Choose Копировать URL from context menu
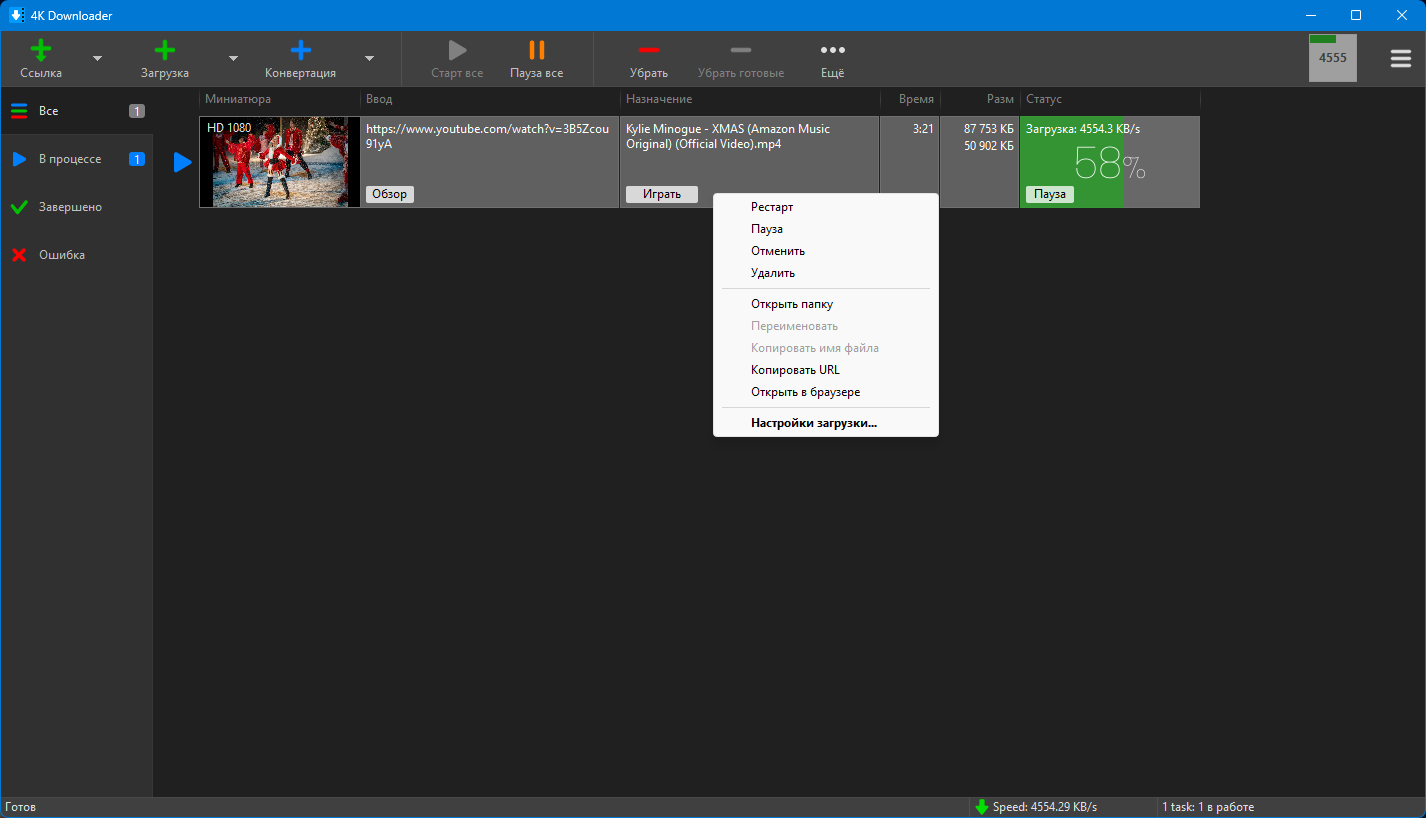Image resolution: width=1426 pixels, height=818 pixels. coord(795,370)
